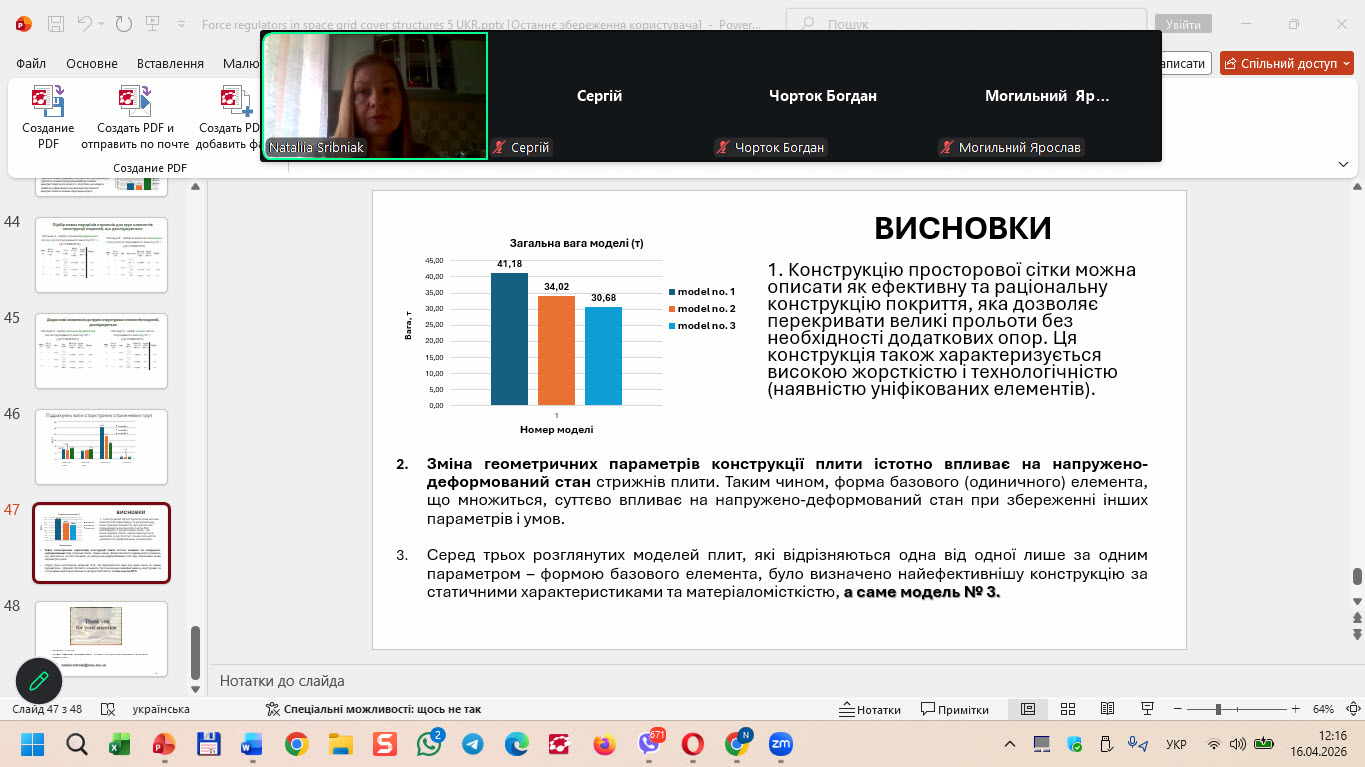Save the presentation using the disk icon
This screenshot has height=767, width=1365.
(56, 23)
